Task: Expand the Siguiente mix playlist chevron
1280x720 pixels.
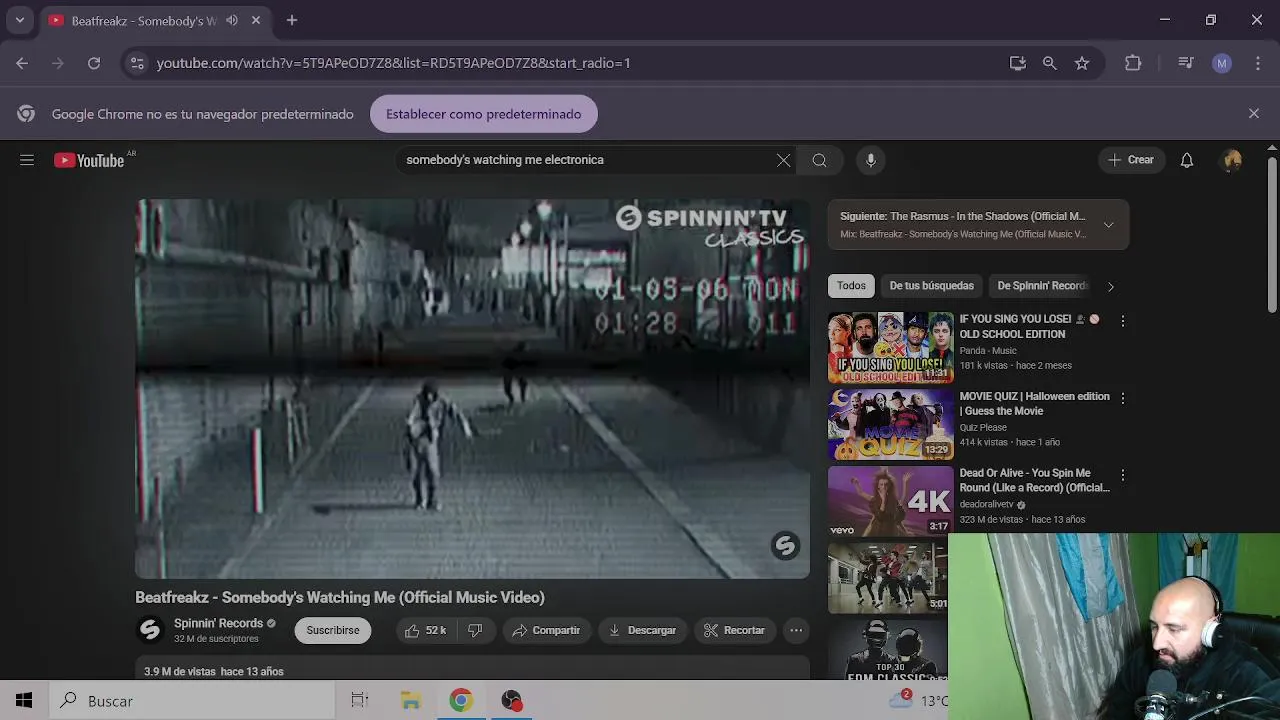Action: click(1108, 225)
